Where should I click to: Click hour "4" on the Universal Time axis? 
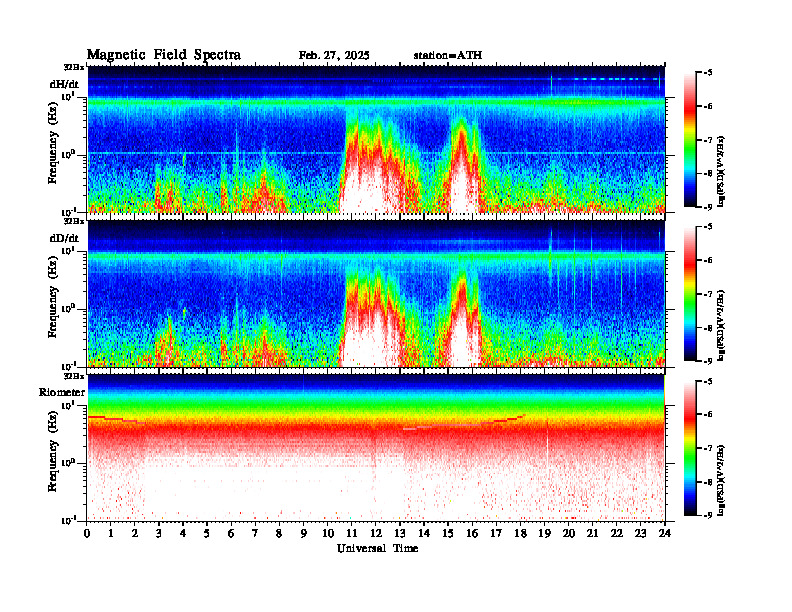coord(183,533)
